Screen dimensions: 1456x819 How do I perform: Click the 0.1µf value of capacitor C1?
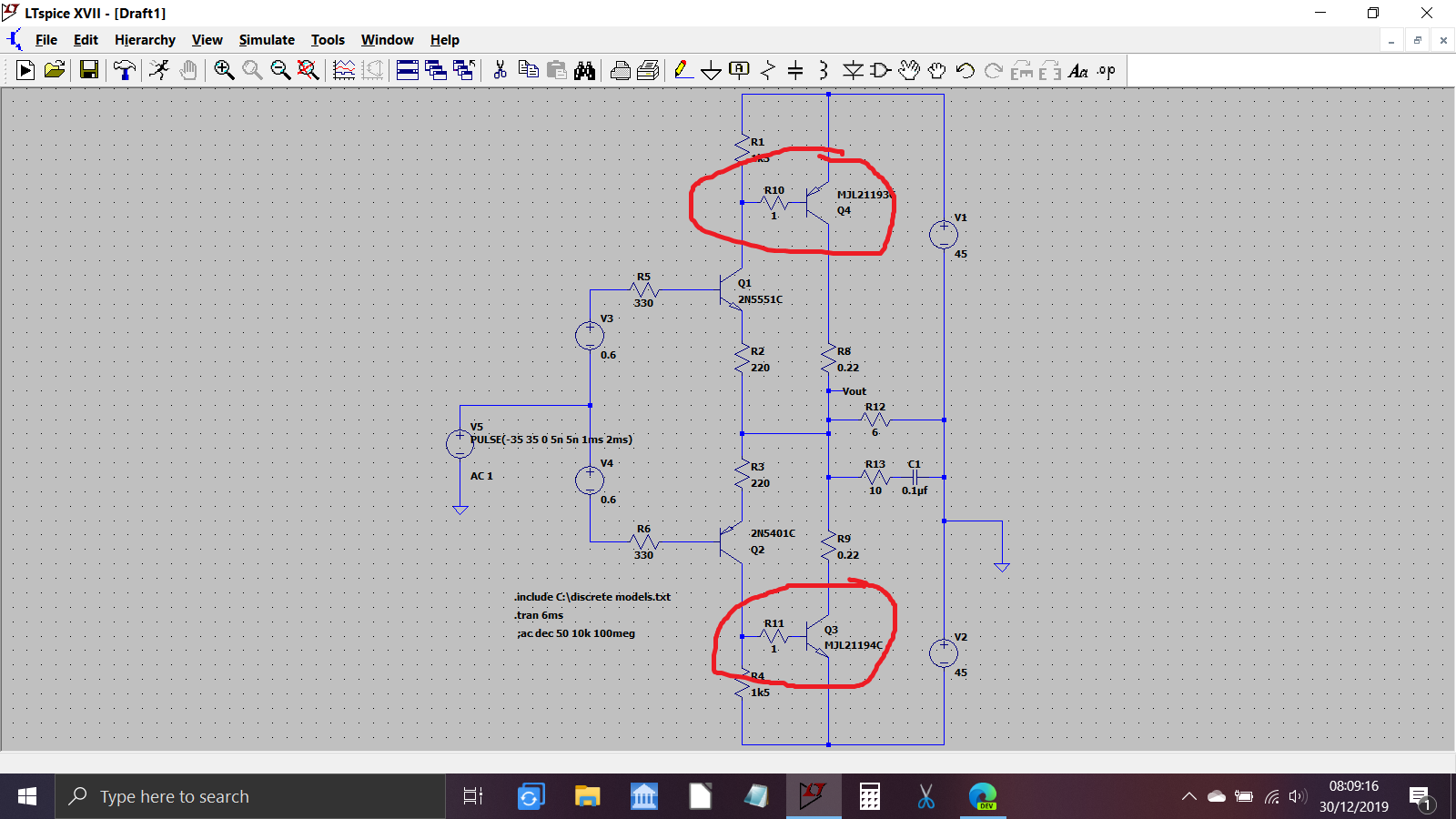point(915,490)
